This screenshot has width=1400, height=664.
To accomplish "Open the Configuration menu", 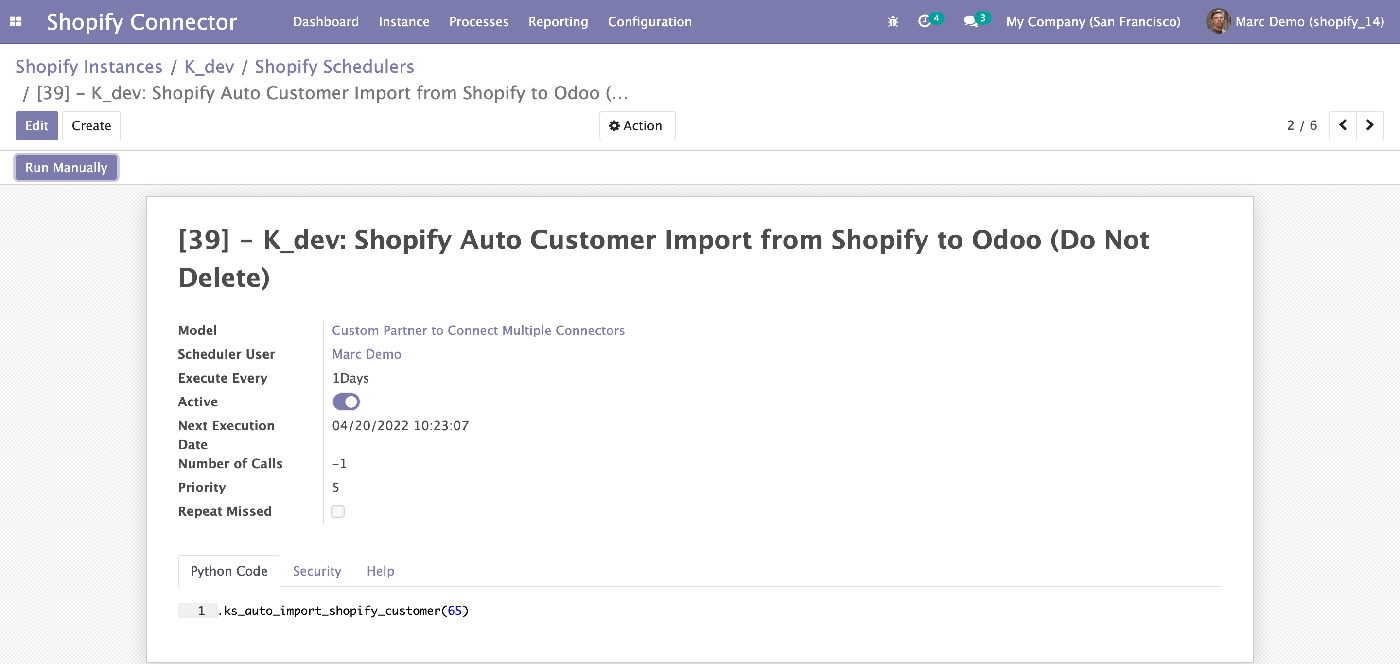I will point(650,21).
